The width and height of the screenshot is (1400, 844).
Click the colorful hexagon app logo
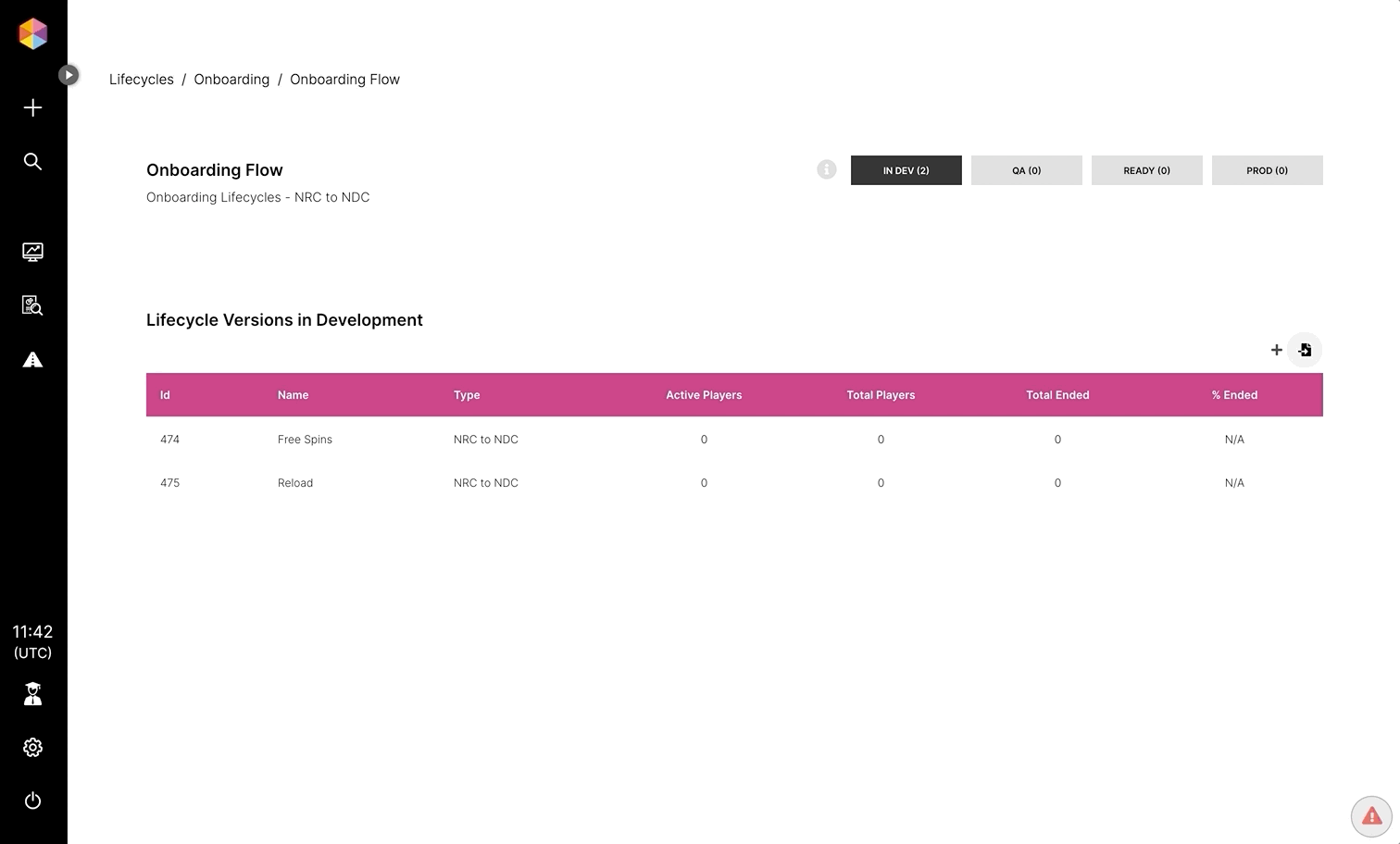click(x=32, y=34)
